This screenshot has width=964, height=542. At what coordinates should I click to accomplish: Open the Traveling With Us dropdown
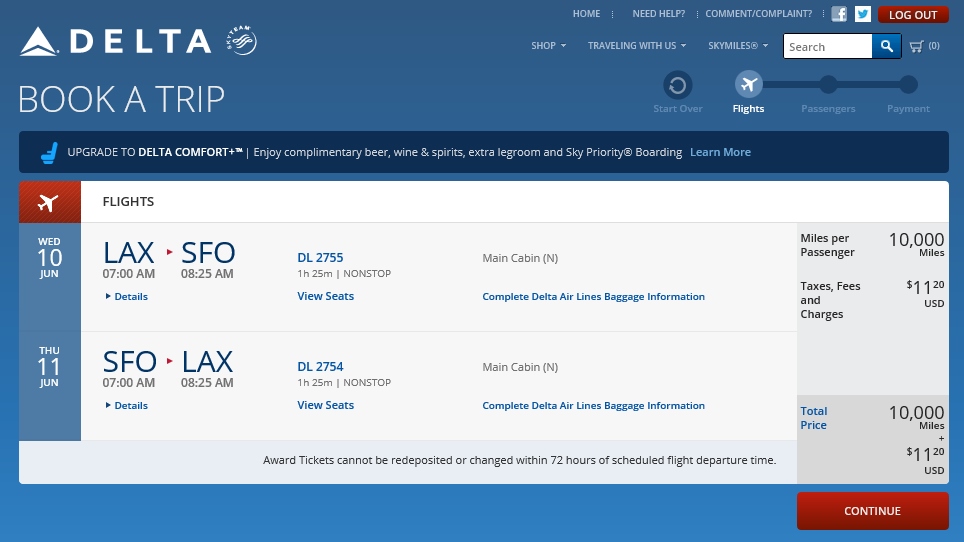pyautogui.click(x=636, y=46)
